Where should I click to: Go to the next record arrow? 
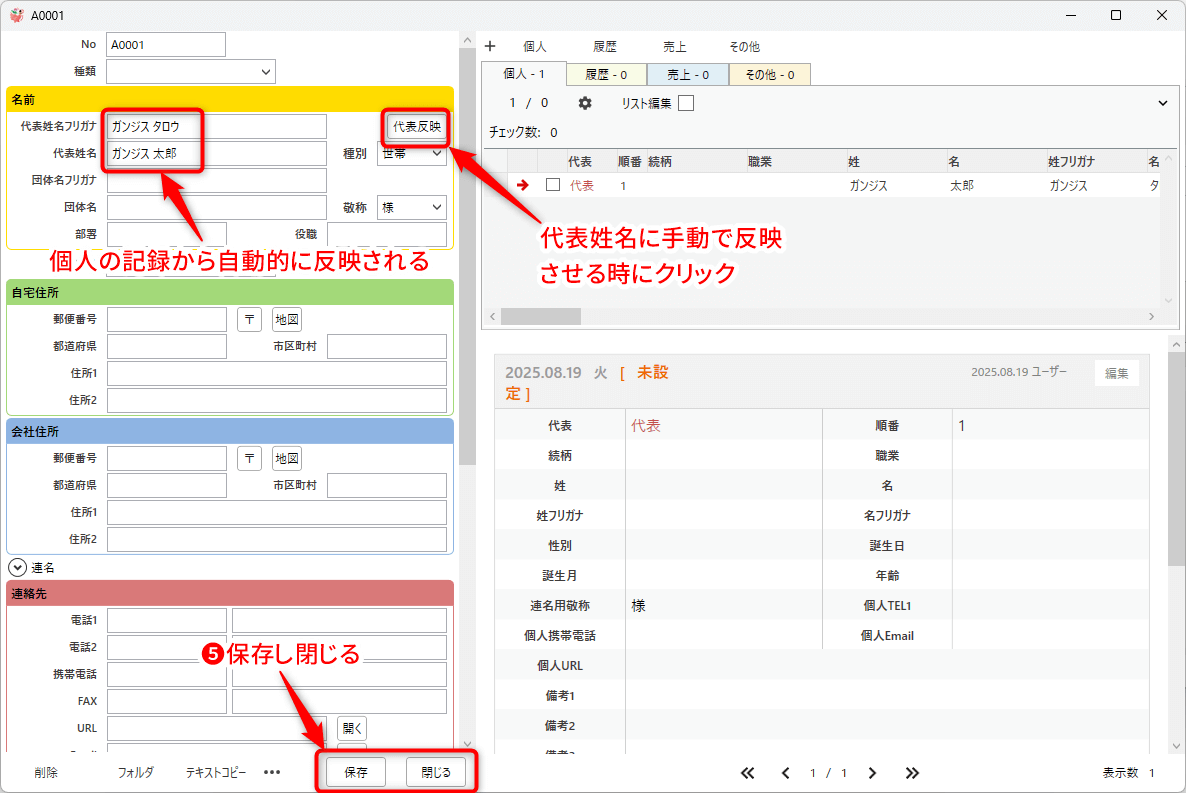[872, 773]
